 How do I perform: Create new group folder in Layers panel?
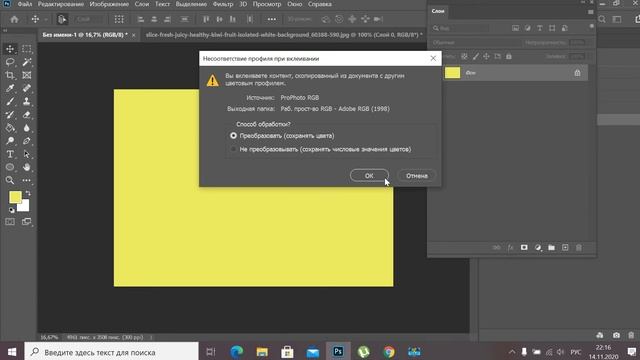pyautogui.click(x=551, y=247)
